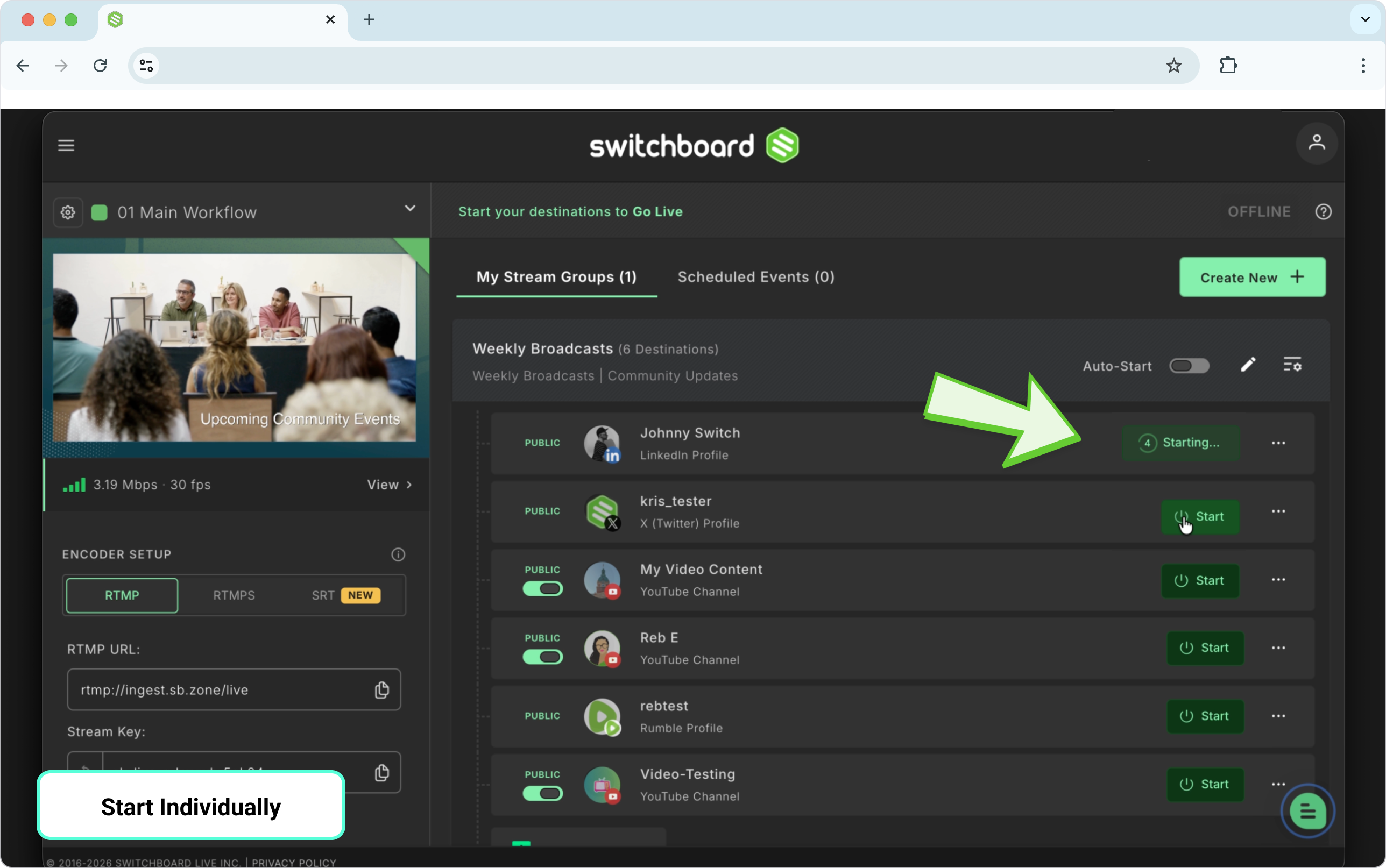The height and width of the screenshot is (868, 1386).
Task: Open the chat support widget
Action: point(1307,811)
